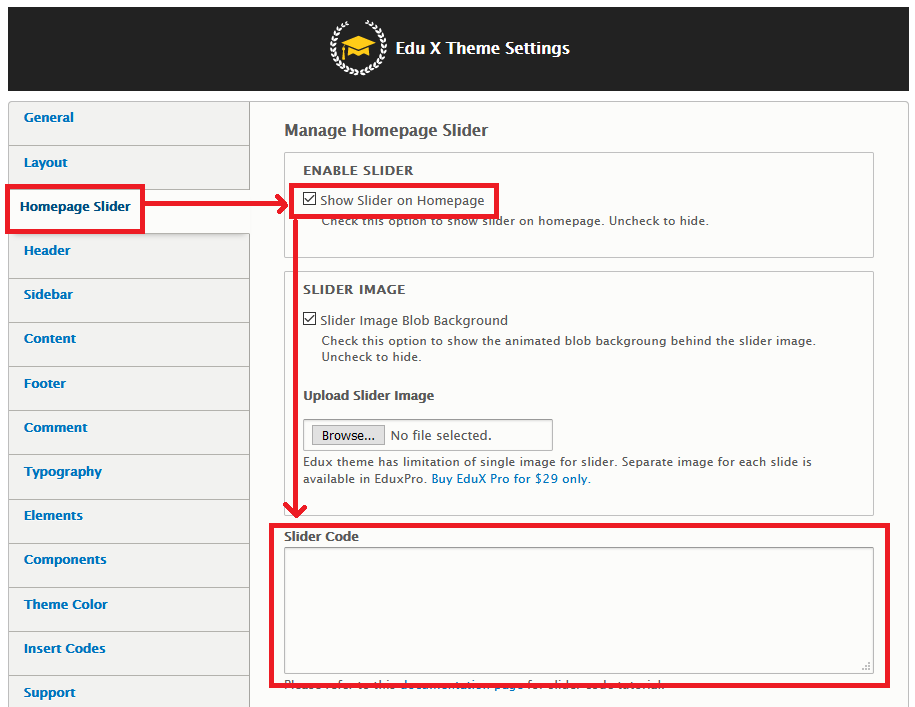Image resolution: width=915 pixels, height=707 pixels.
Task: Click the Edu X graduation cap logo
Action: 357,48
